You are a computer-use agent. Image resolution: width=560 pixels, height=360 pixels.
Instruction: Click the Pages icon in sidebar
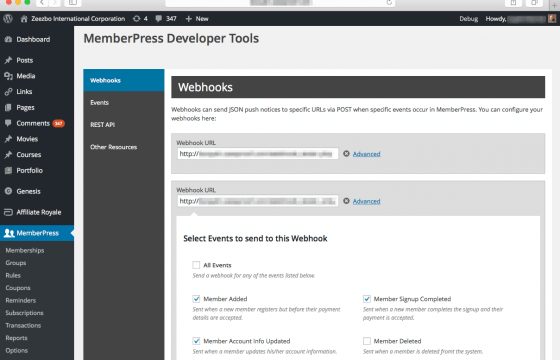8,107
